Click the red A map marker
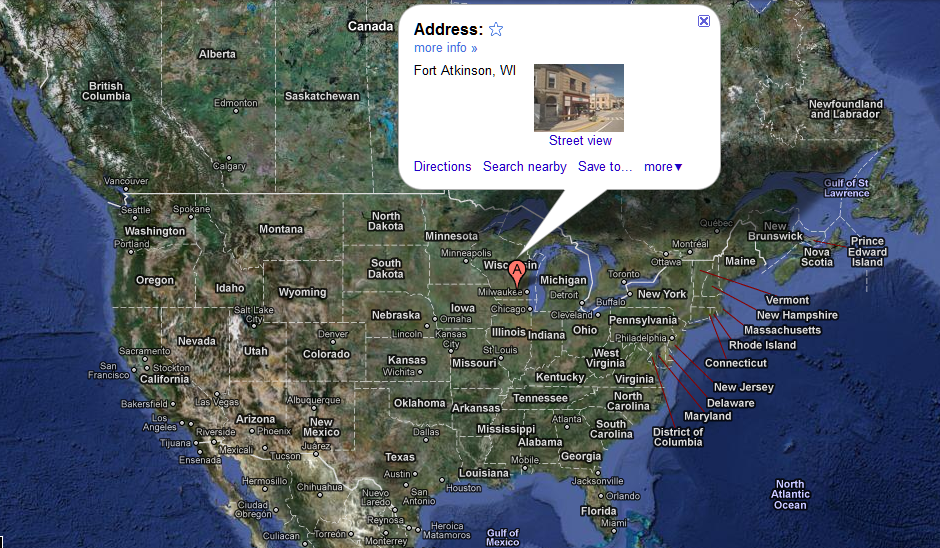The image size is (940, 548). (517, 275)
